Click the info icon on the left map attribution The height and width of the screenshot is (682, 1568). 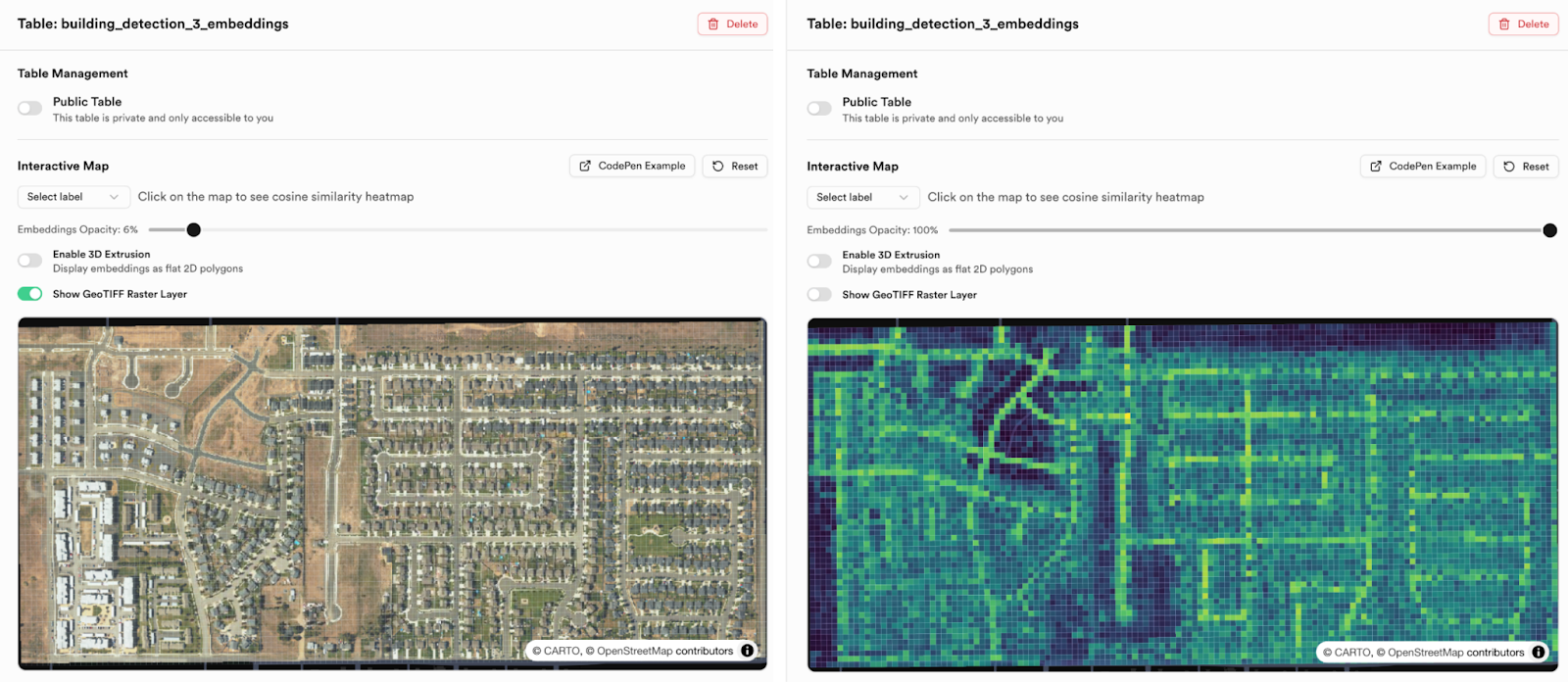[x=747, y=651]
